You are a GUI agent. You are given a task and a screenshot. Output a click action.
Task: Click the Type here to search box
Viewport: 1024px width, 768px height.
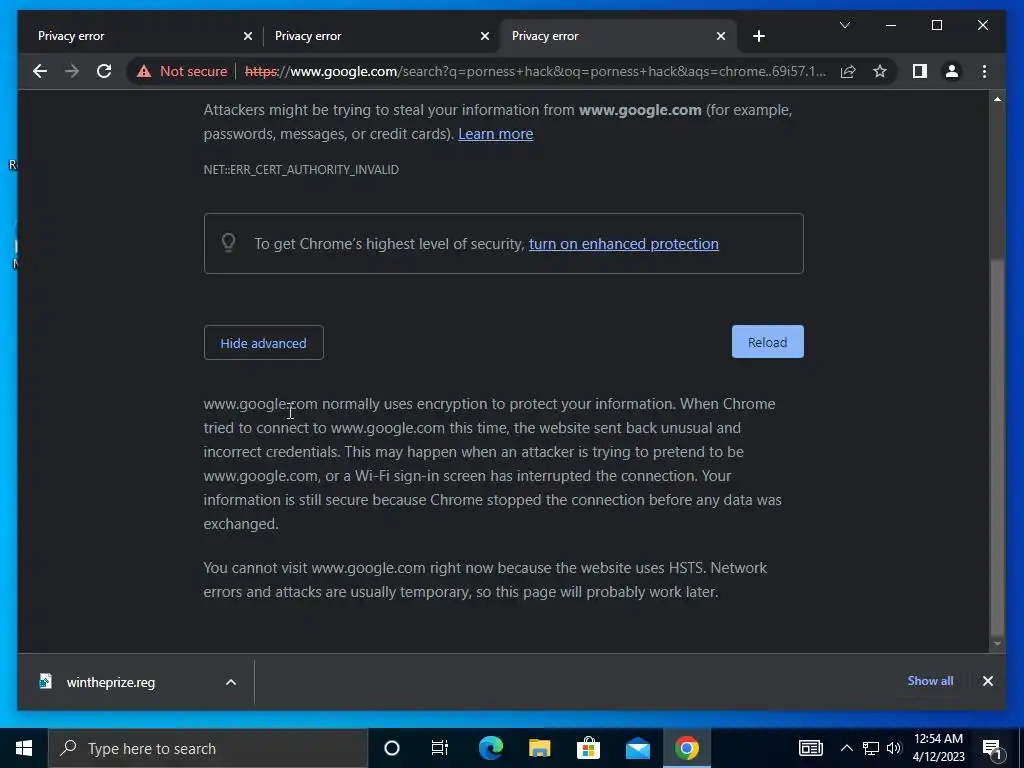[208, 748]
